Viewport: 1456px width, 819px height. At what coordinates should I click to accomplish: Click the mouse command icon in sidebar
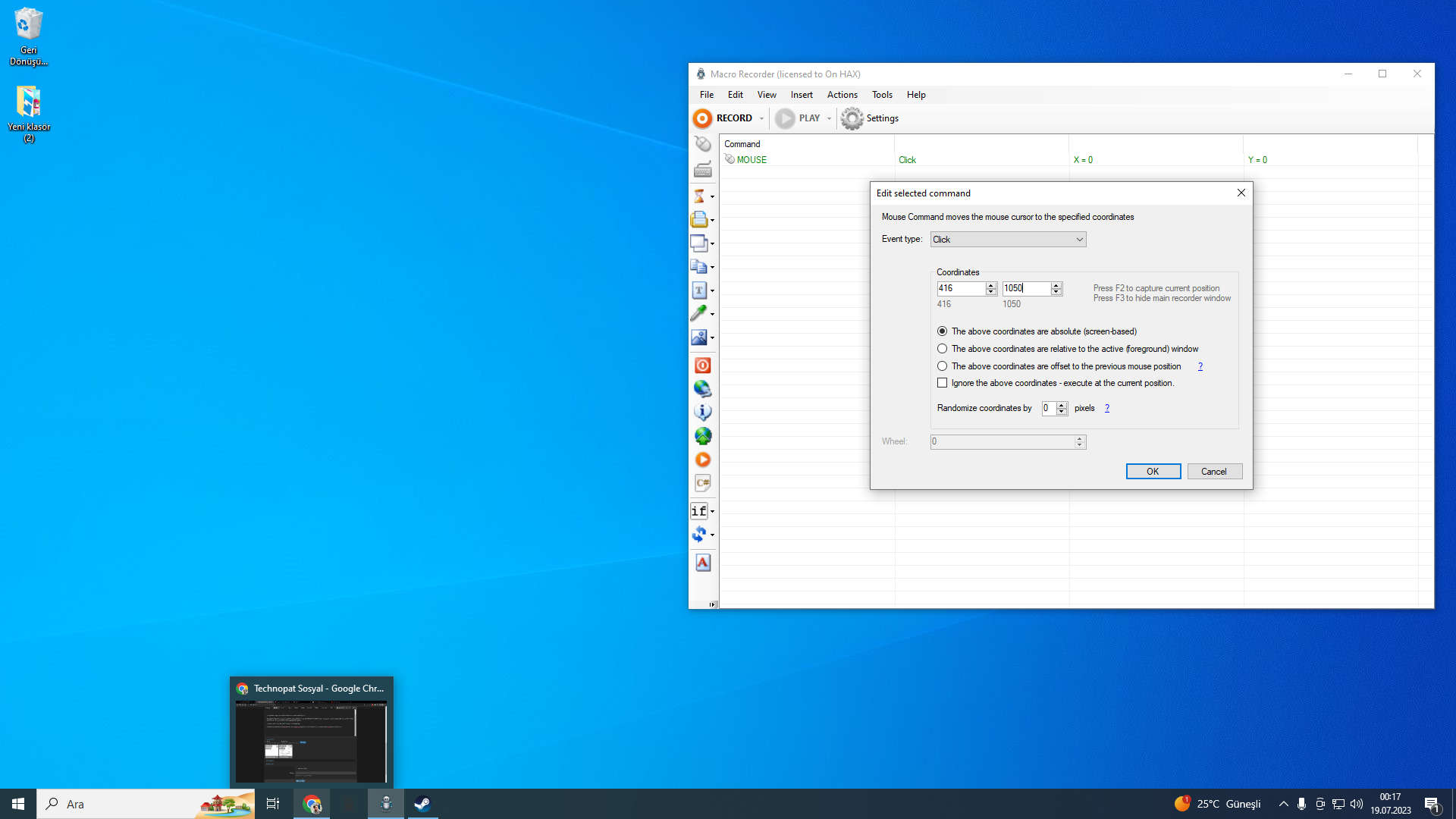pyautogui.click(x=702, y=144)
